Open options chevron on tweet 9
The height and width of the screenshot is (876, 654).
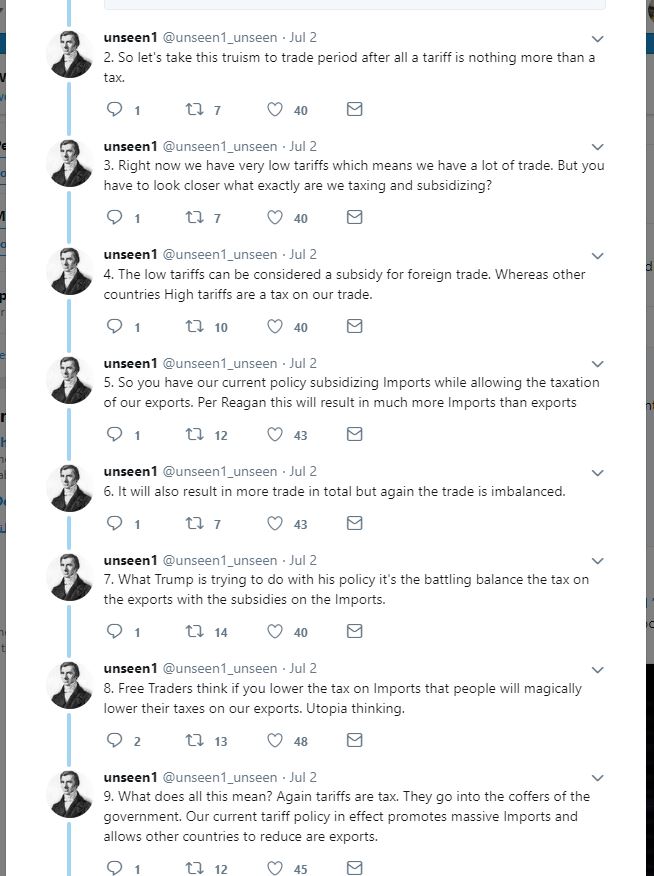(598, 778)
